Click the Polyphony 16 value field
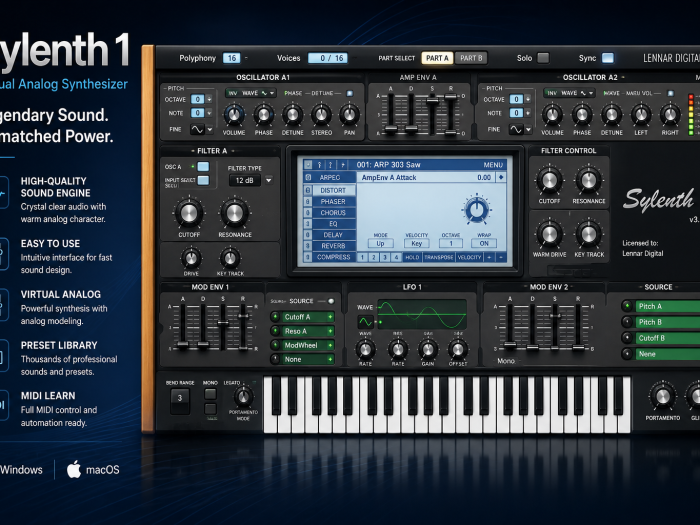The image size is (700, 525). pyautogui.click(x=231, y=58)
